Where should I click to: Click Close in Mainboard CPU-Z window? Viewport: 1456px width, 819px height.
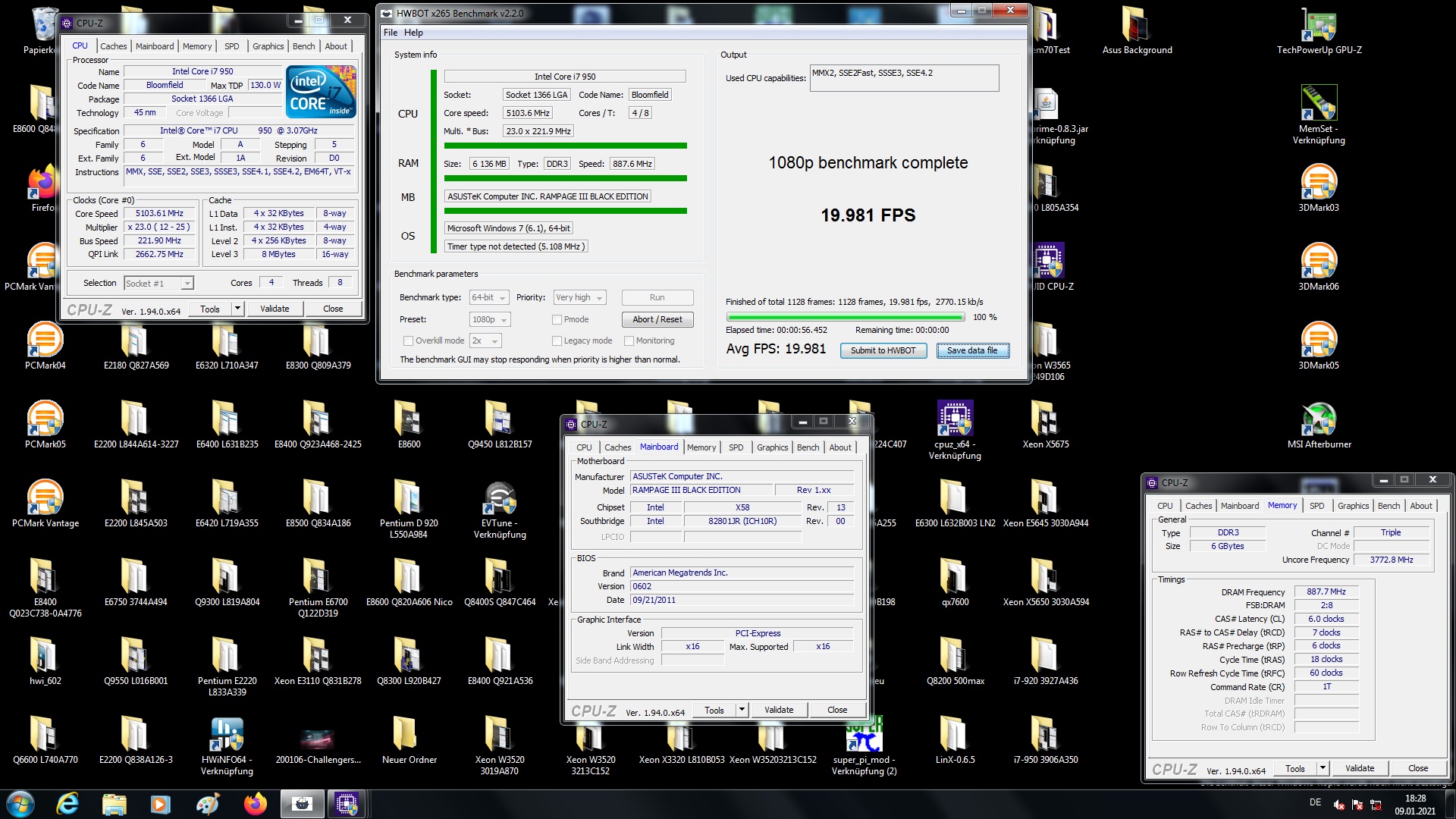pos(837,710)
